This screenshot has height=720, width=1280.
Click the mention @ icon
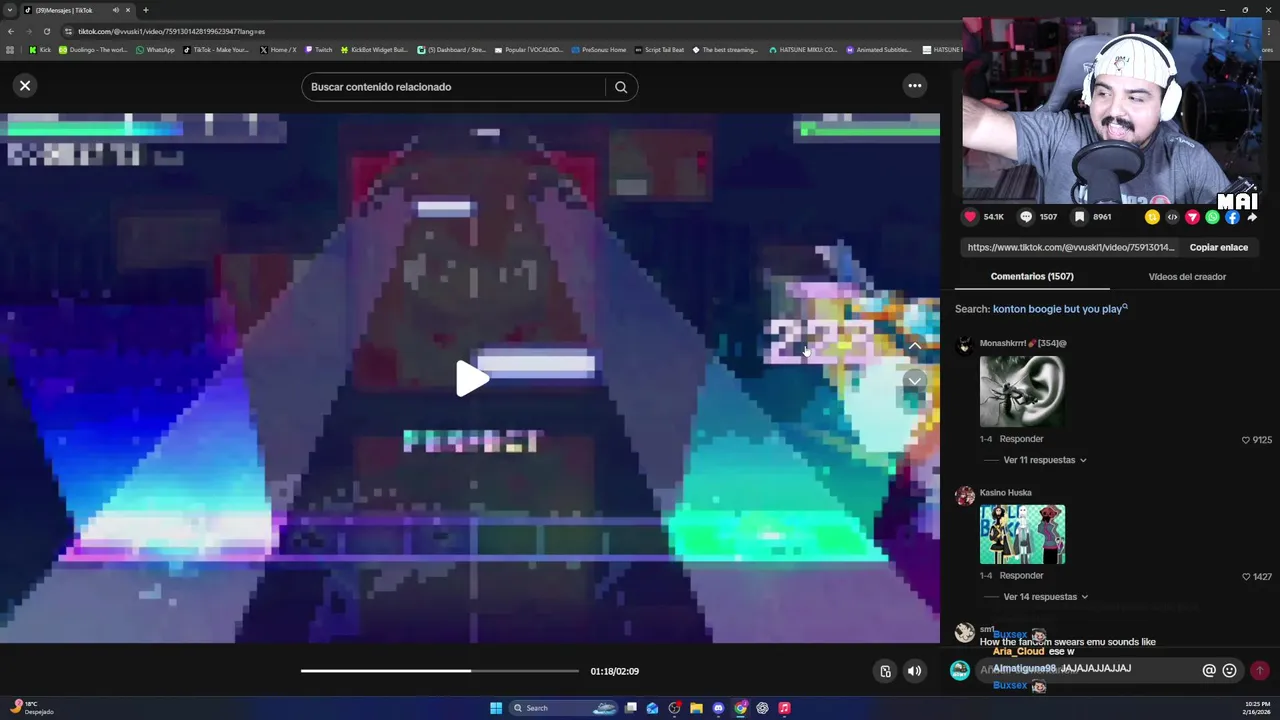pyautogui.click(x=1209, y=671)
